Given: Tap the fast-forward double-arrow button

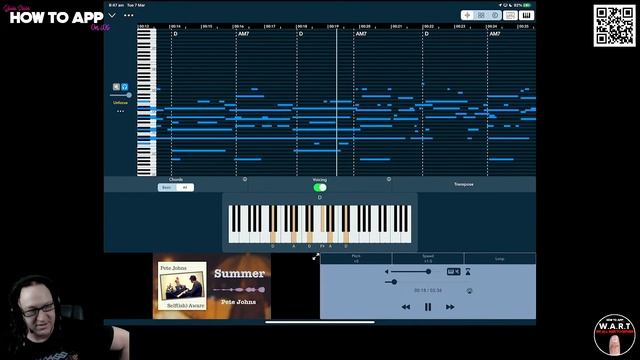Looking at the screenshot, I should tap(450, 307).
